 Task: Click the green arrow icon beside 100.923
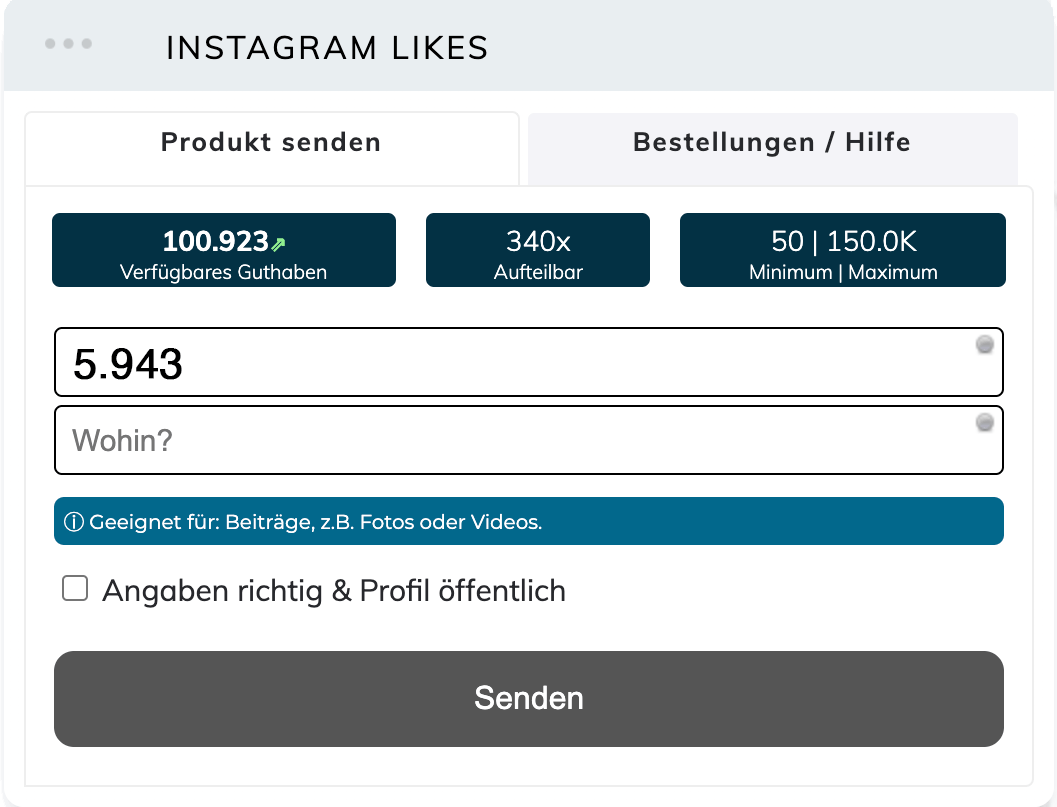pyautogui.click(x=278, y=243)
